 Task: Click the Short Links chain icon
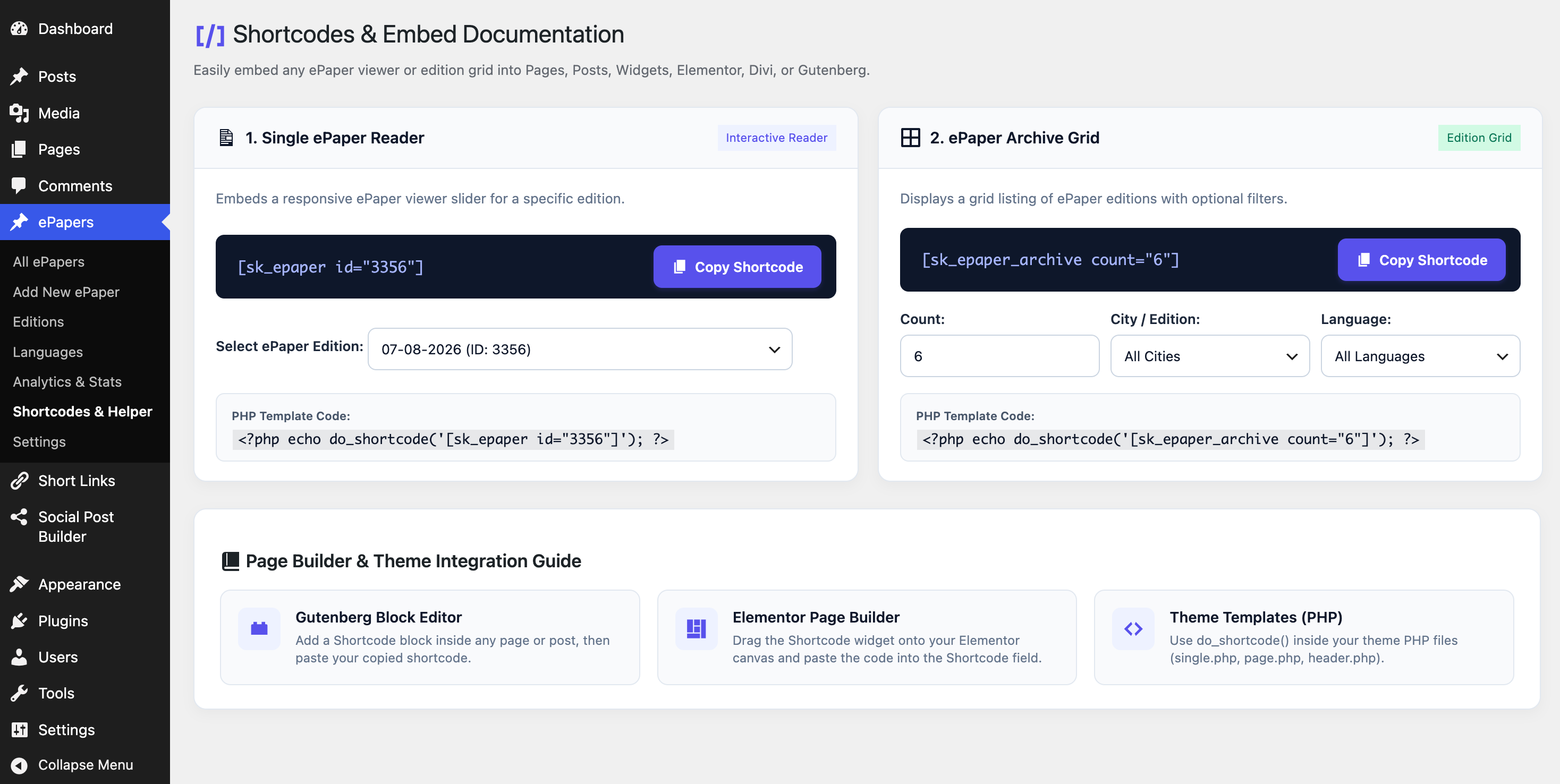click(x=19, y=481)
